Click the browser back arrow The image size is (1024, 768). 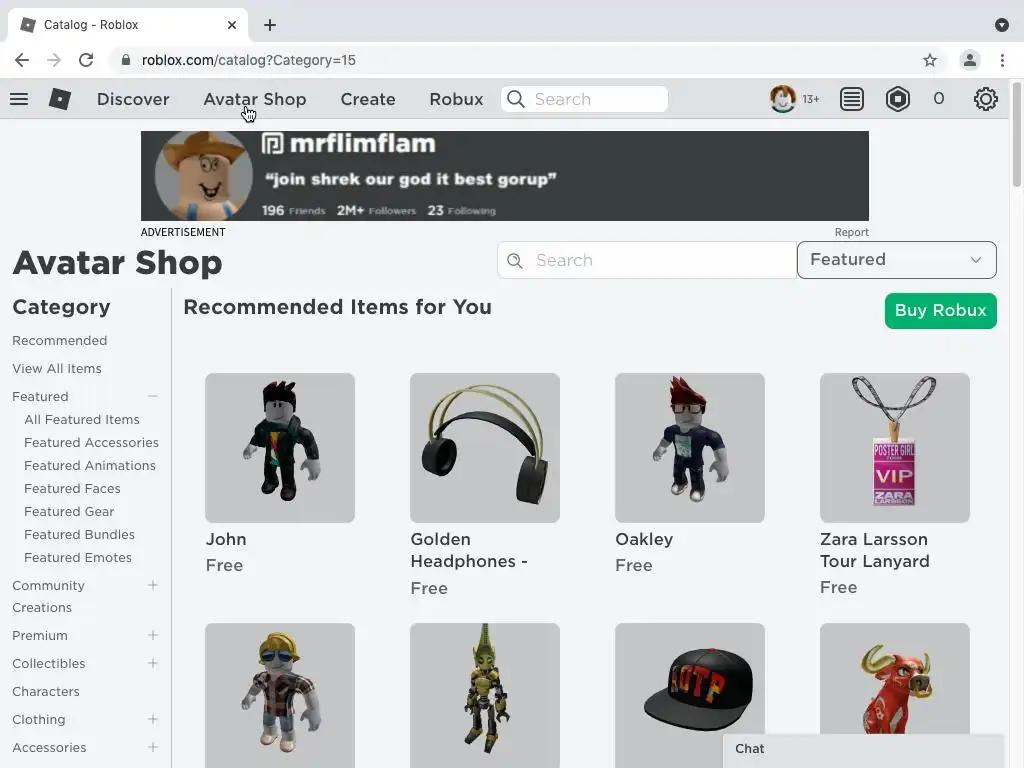click(22, 60)
